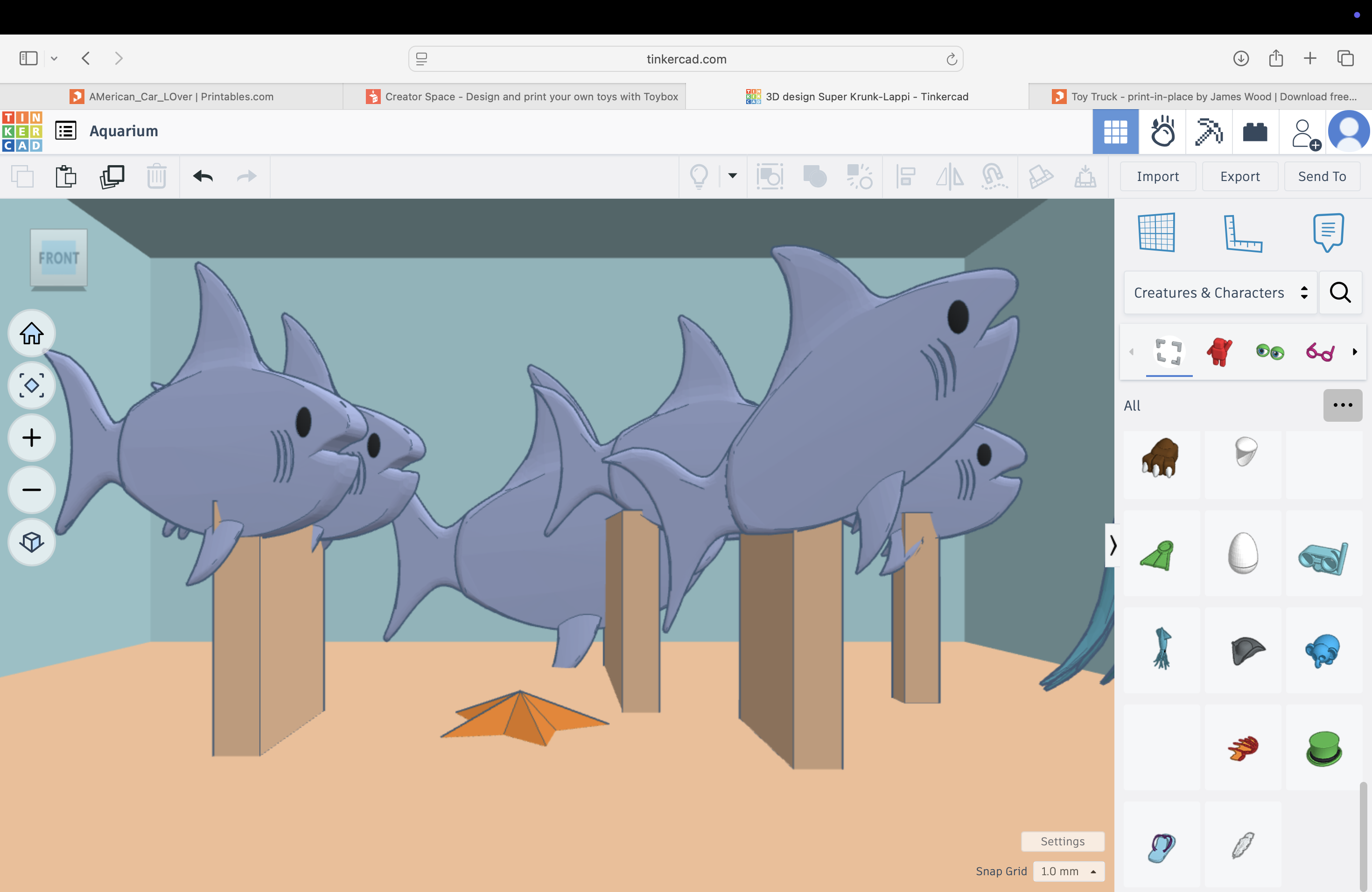
Task: Click the Redo arrow
Action: 247,176
